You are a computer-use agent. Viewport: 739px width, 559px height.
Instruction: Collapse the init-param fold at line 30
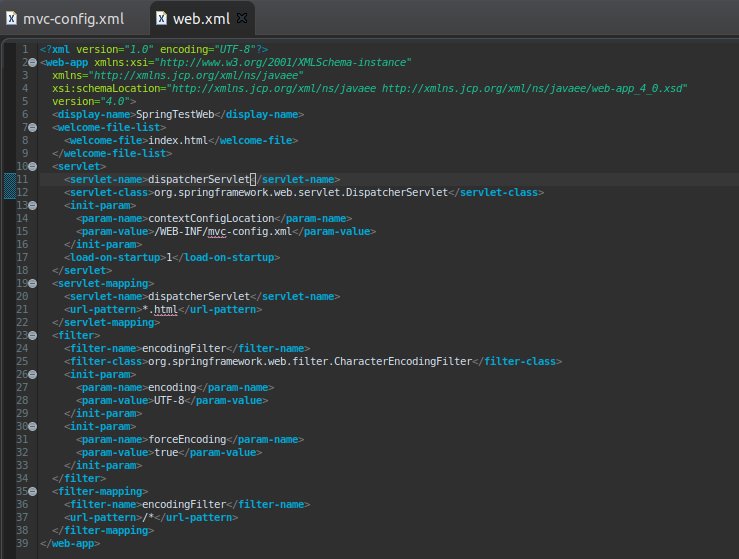[33, 426]
